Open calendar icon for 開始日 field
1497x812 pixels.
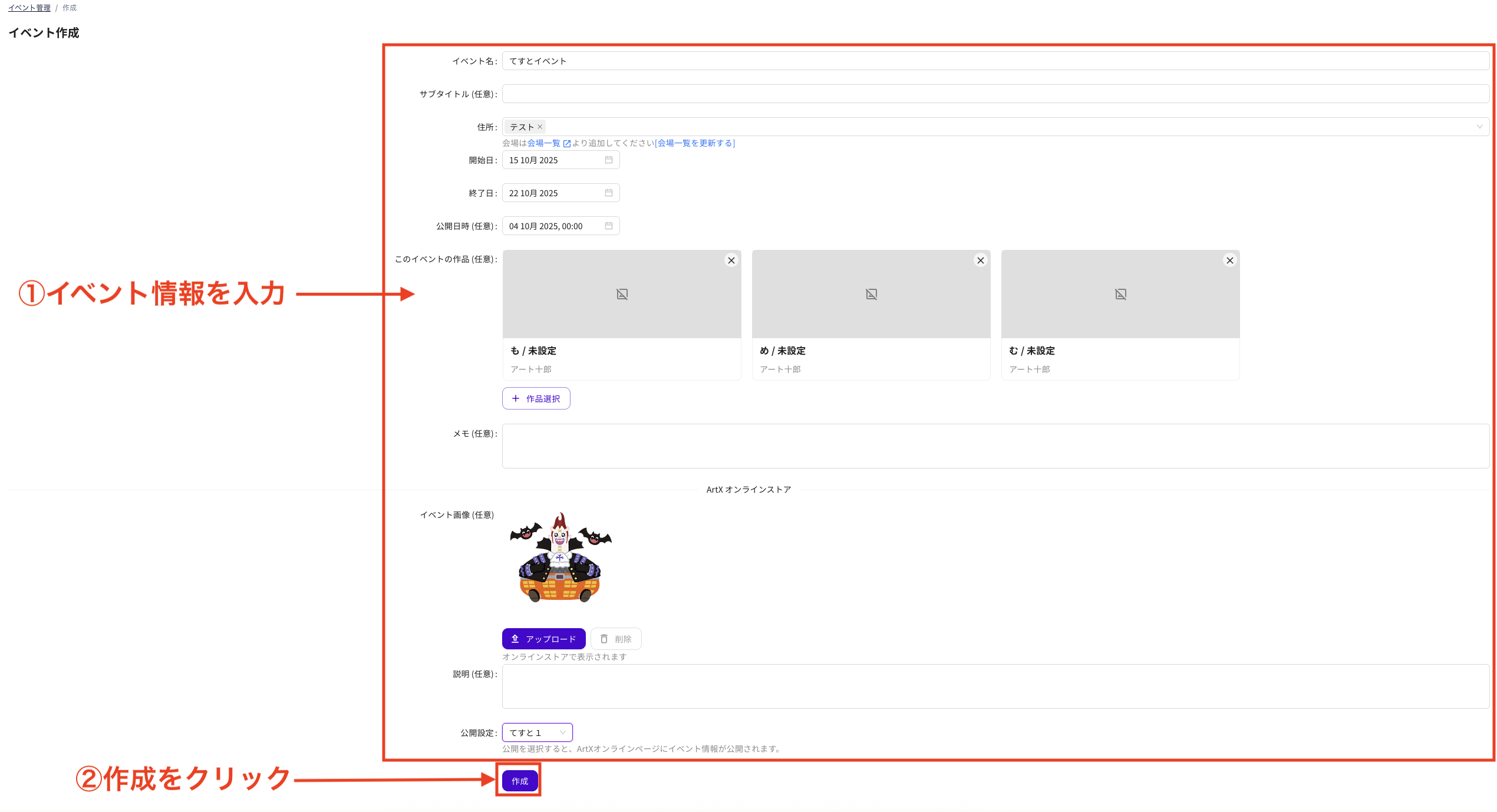(x=609, y=160)
